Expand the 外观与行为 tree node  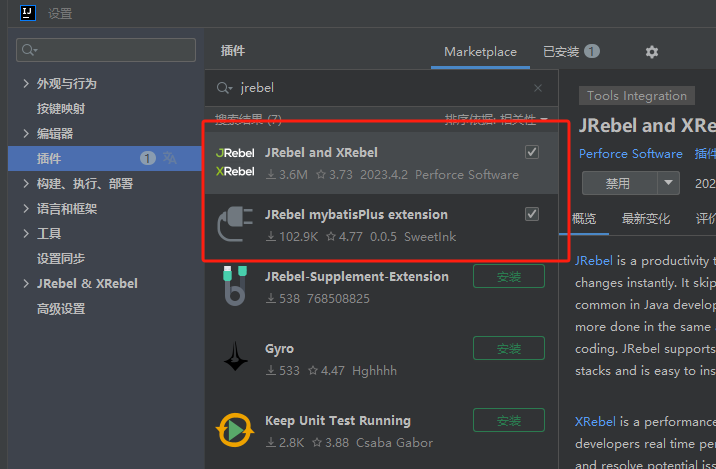point(26,84)
